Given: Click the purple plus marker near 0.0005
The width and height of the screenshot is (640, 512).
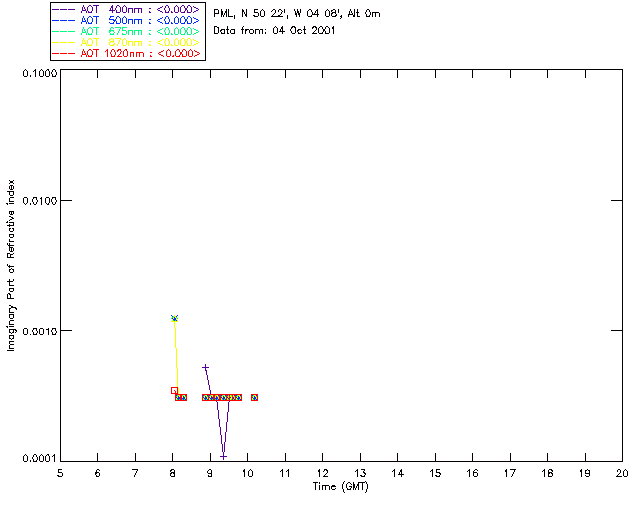Looking at the screenshot, I should pyautogui.click(x=206, y=368).
